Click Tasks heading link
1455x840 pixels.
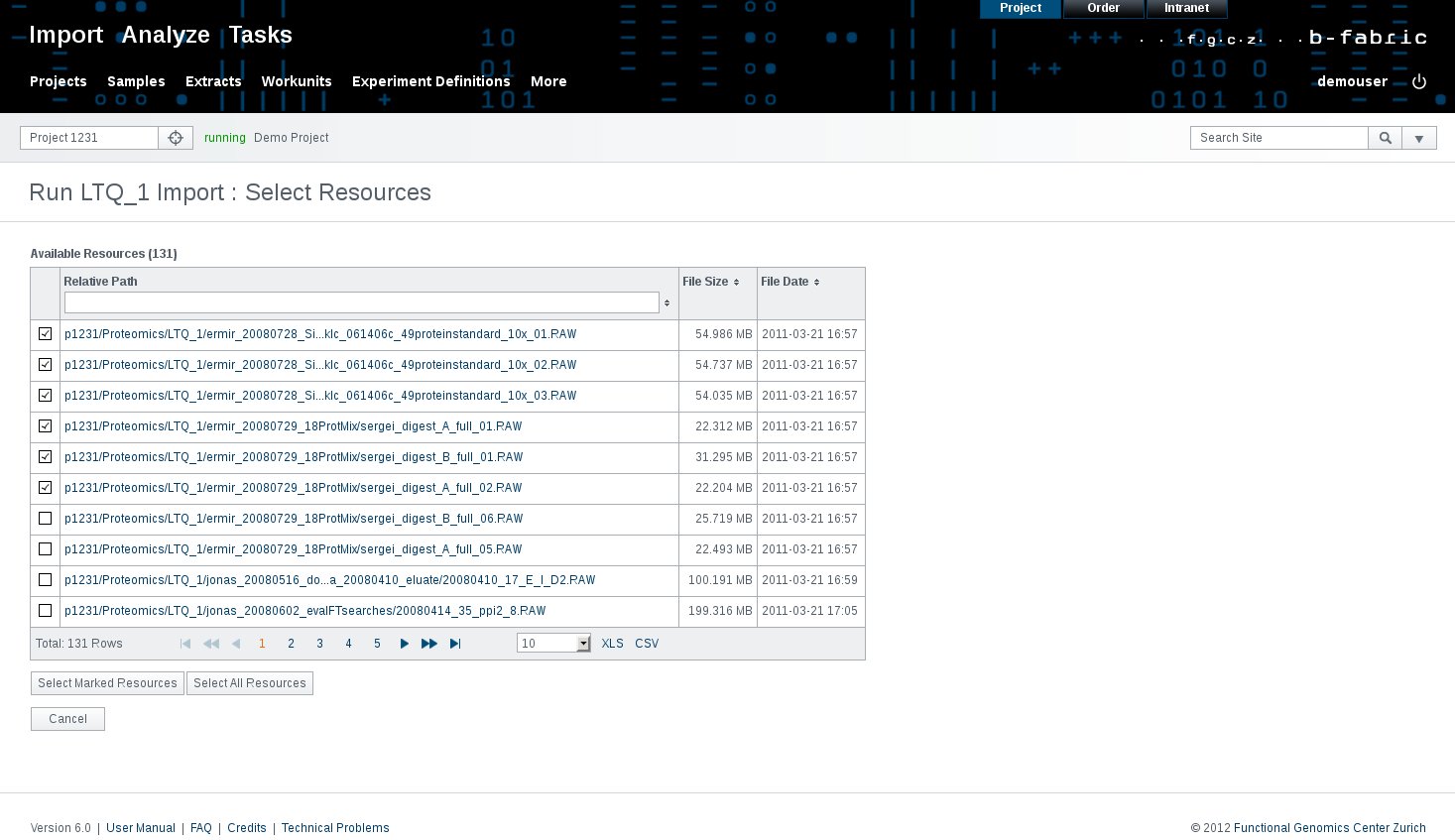coord(261,35)
